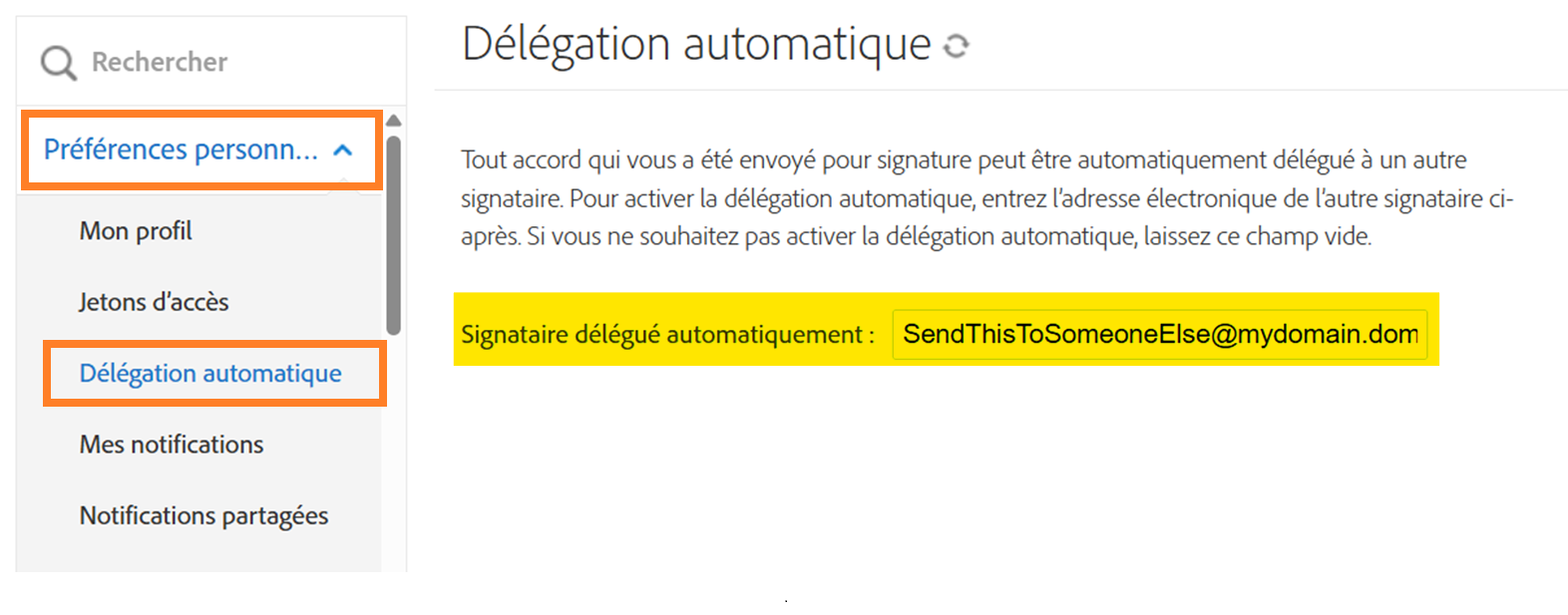Select the Notifications partagées entry
Viewport: 1568px width, 615px height.
(x=203, y=515)
